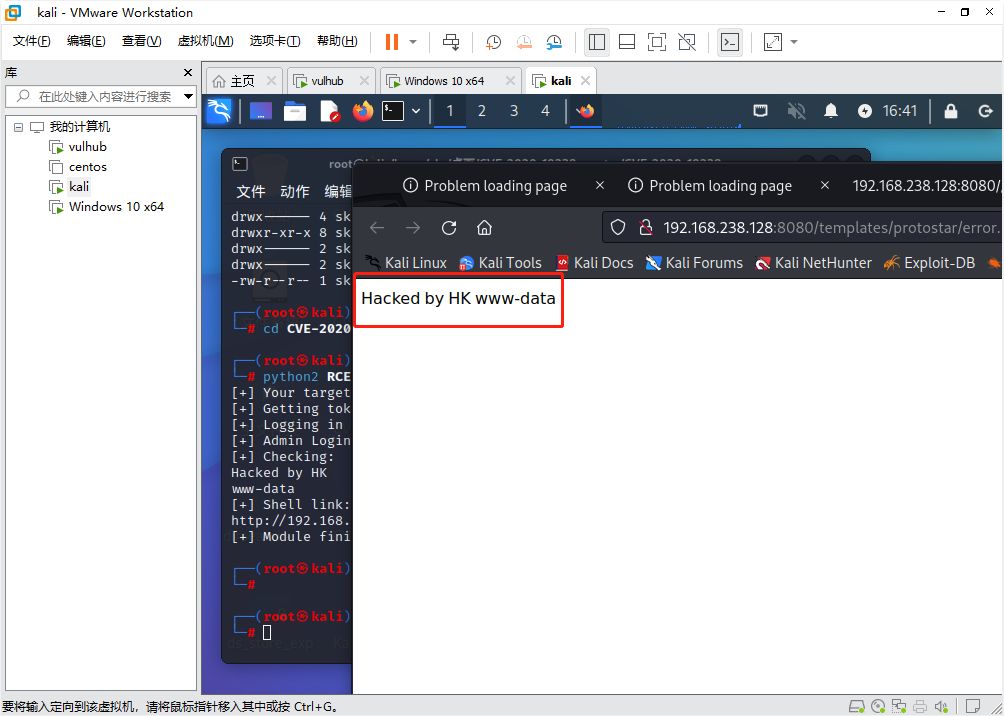The width and height of the screenshot is (1004, 716).
Task: Click the stretch guest display icon
Action: pyautogui.click(x=773, y=42)
